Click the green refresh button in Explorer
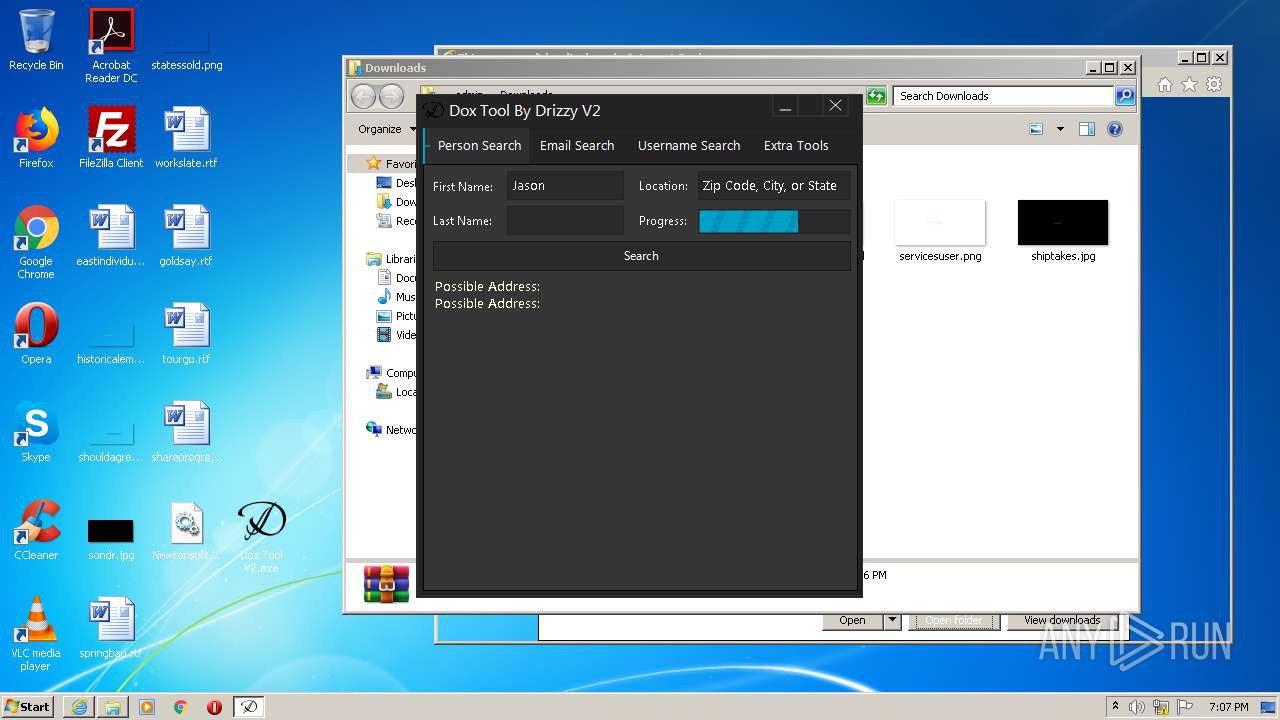 pyautogui.click(x=876, y=96)
